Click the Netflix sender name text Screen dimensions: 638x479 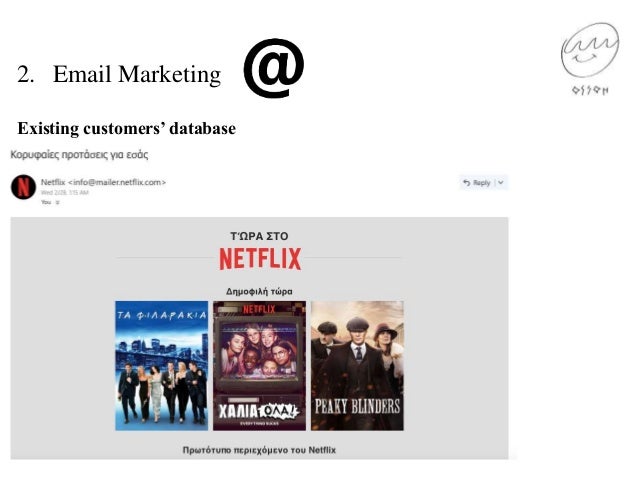(53, 182)
